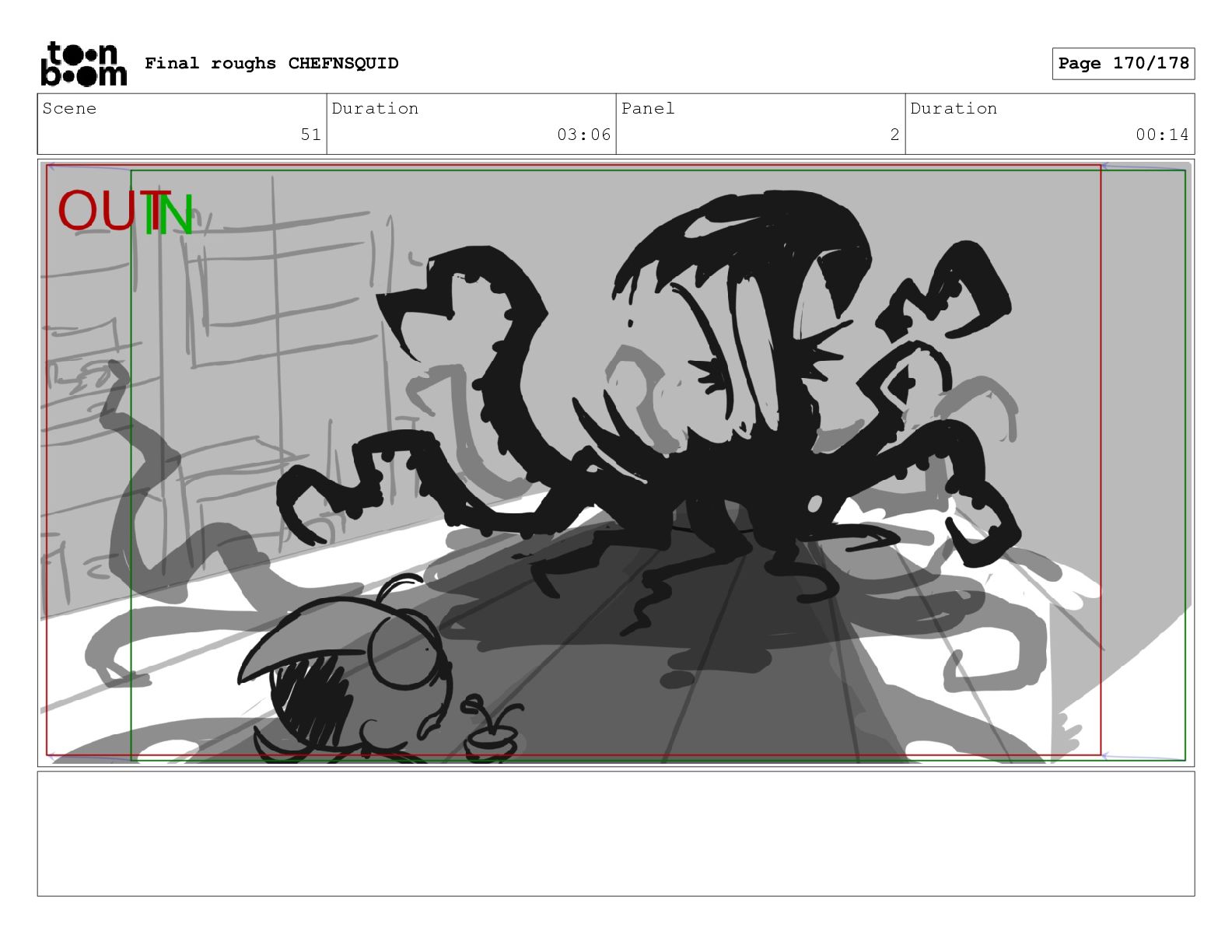Click the scene number '51'

point(311,135)
